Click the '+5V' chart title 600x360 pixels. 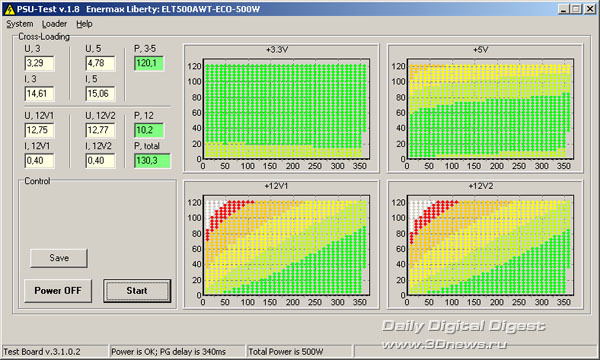tap(481, 50)
